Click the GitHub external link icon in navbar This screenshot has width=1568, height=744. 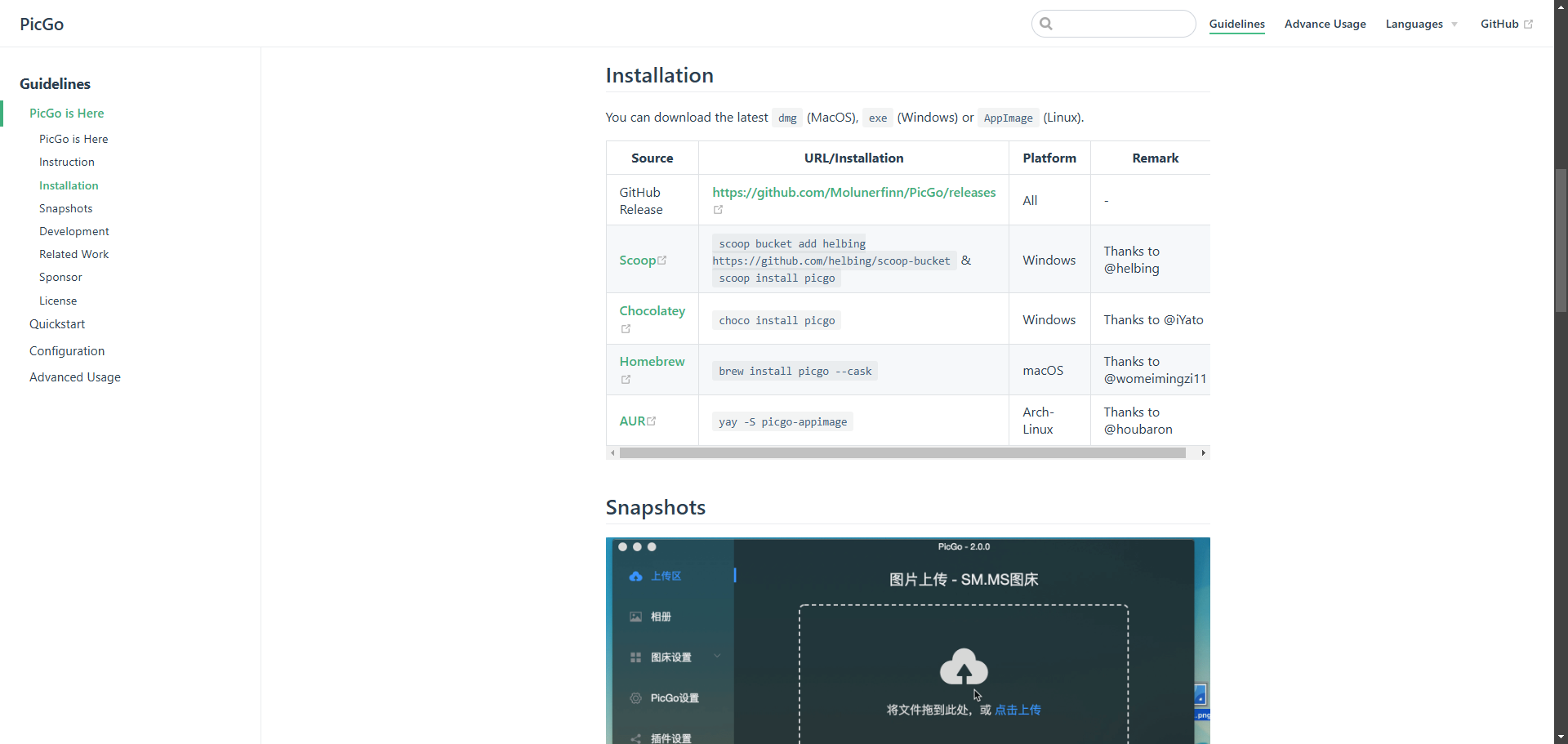(1528, 25)
